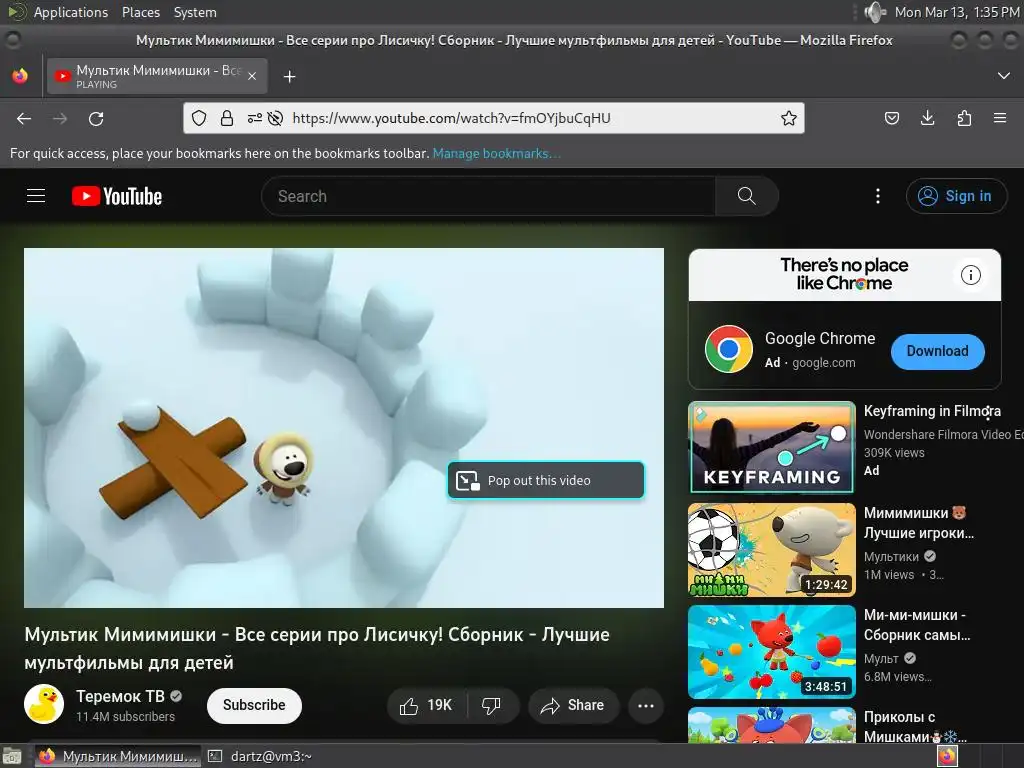Bookmark this page with star icon
This screenshot has height=768, width=1024.
789,118
